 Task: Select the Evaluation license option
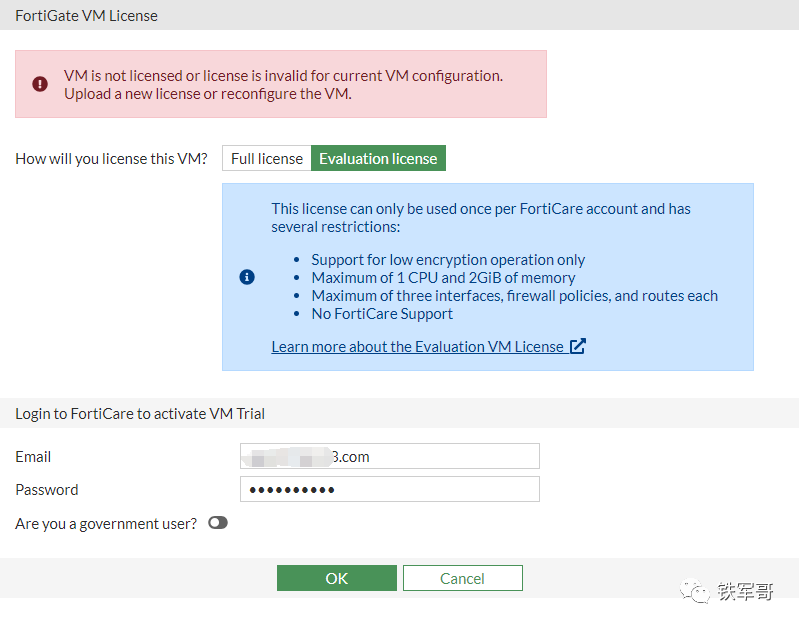(x=378, y=159)
